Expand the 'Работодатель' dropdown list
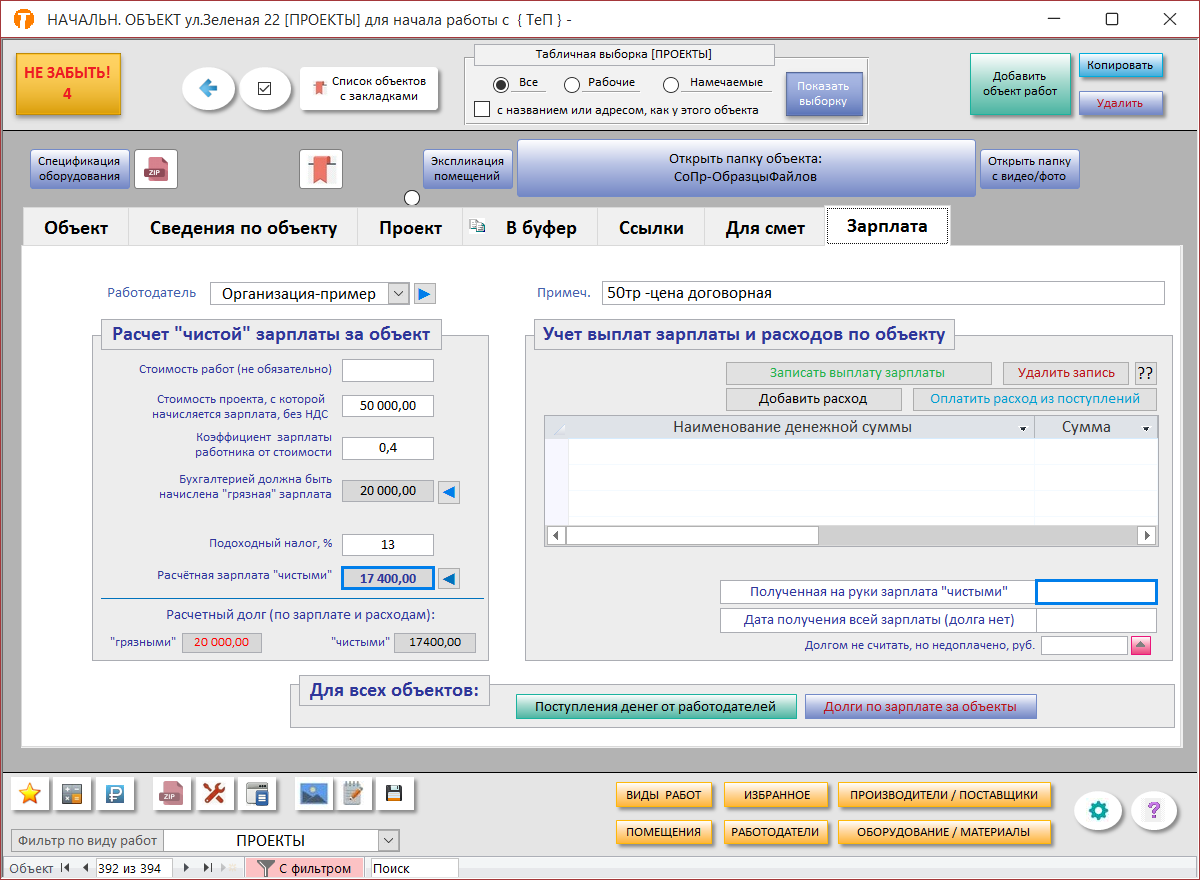1200x880 pixels. tap(398, 293)
